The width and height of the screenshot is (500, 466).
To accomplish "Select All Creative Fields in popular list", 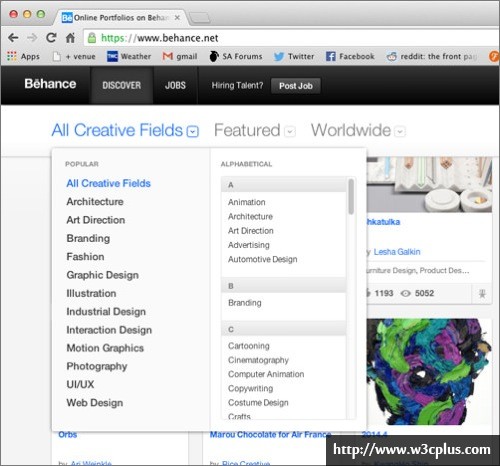I will [x=108, y=183].
